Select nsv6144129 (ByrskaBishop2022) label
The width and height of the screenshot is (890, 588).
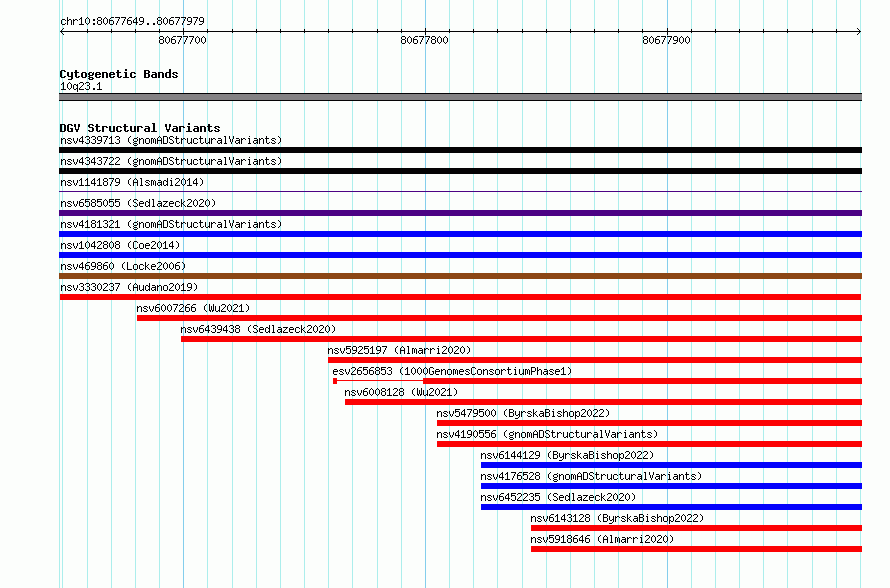pos(567,455)
